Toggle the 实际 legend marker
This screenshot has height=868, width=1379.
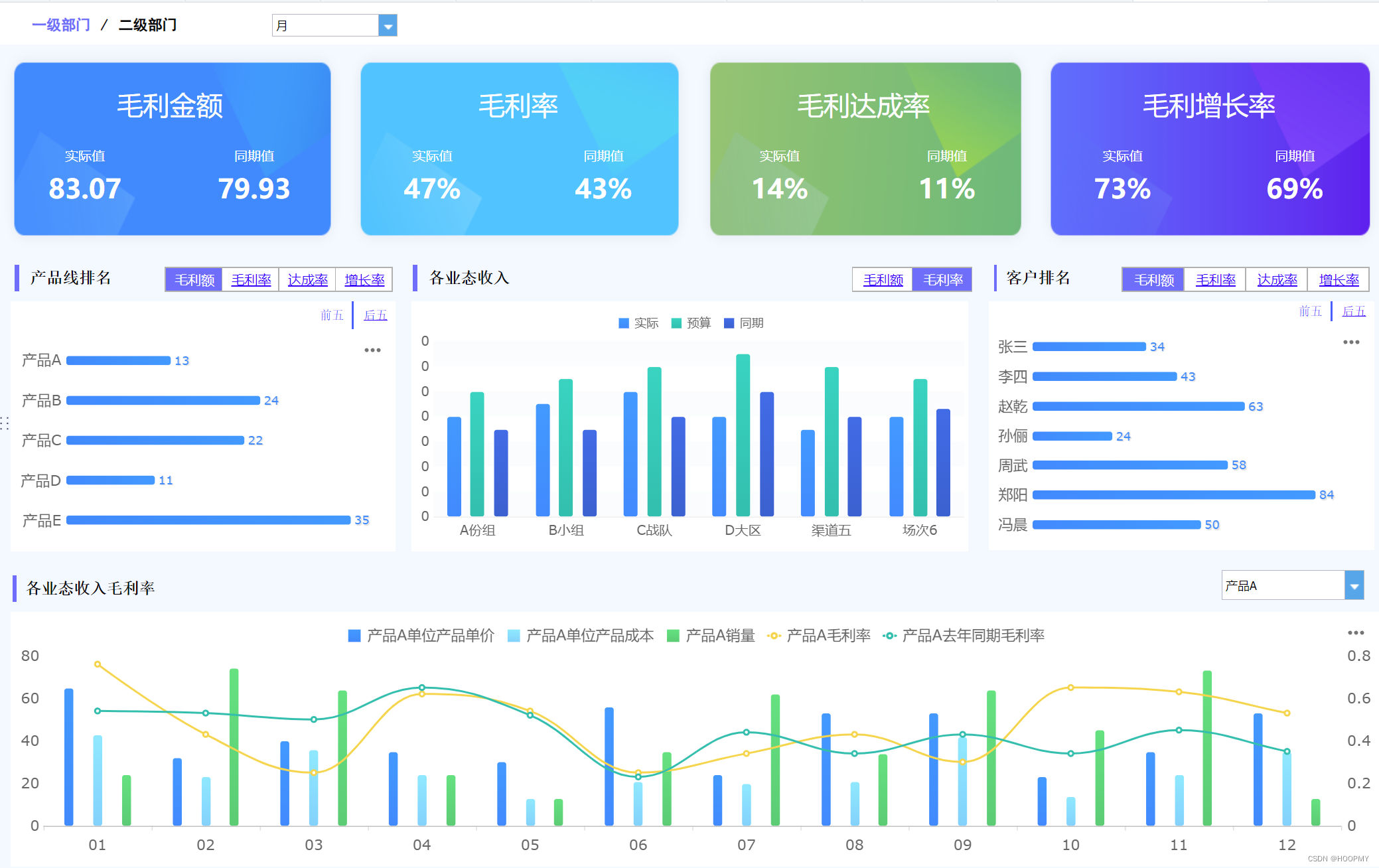(x=624, y=323)
